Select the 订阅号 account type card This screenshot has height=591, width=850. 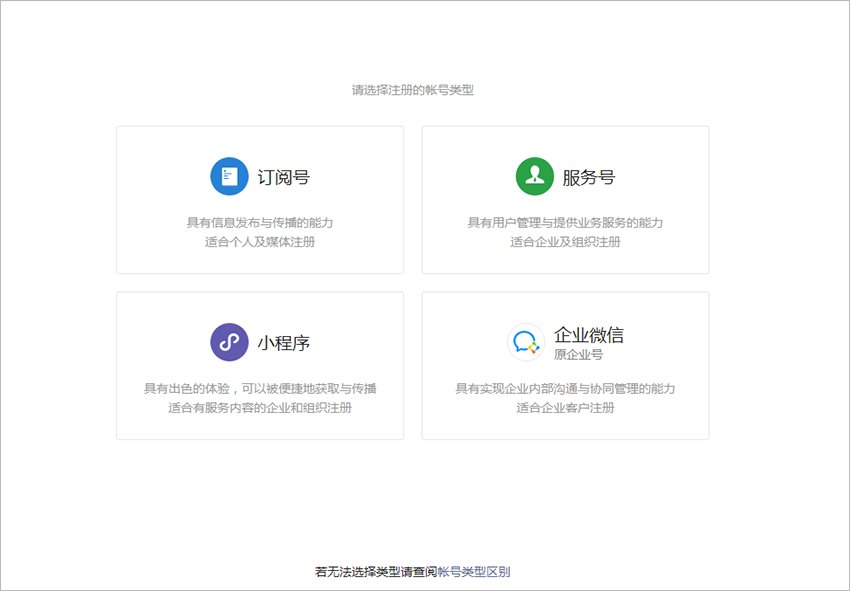[259, 198]
